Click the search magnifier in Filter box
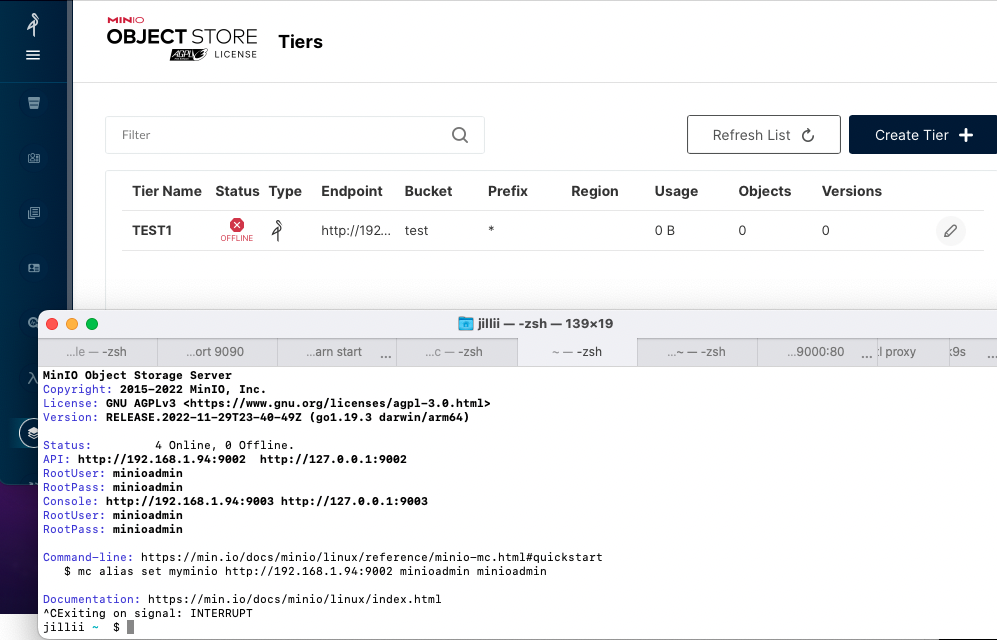Image resolution: width=997 pixels, height=640 pixels. click(x=460, y=135)
